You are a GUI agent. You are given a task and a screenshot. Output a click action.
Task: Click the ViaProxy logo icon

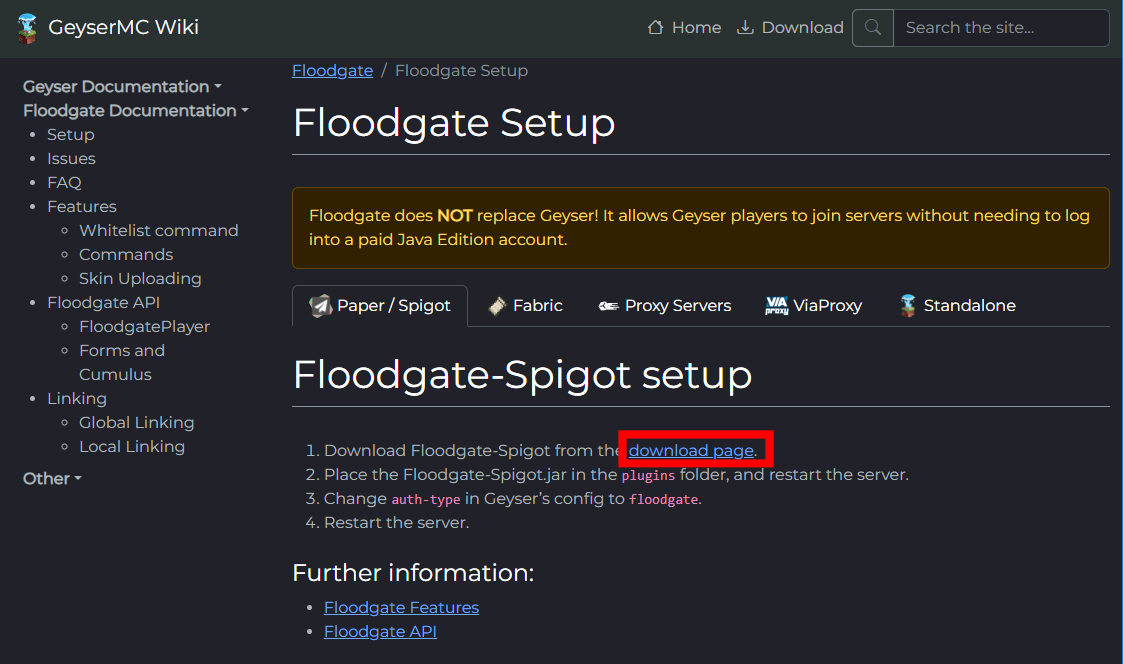click(x=776, y=306)
